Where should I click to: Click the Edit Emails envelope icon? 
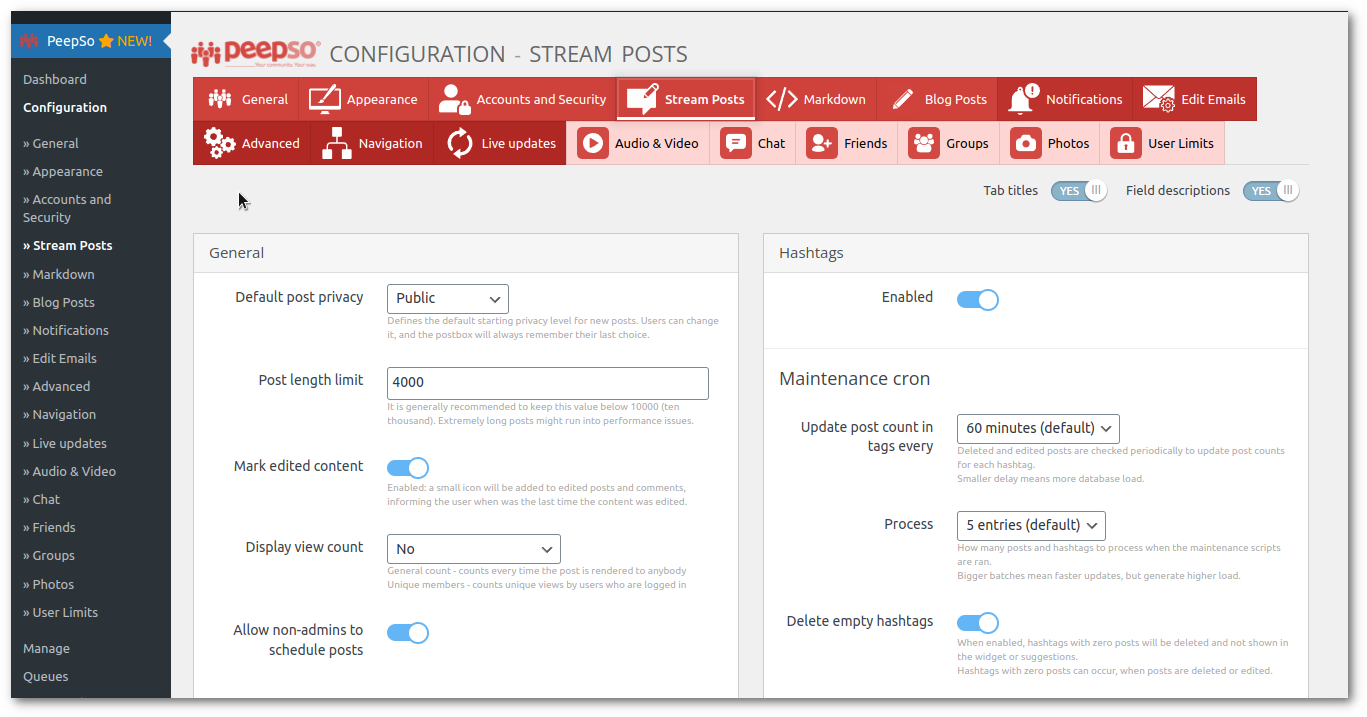click(x=1158, y=99)
